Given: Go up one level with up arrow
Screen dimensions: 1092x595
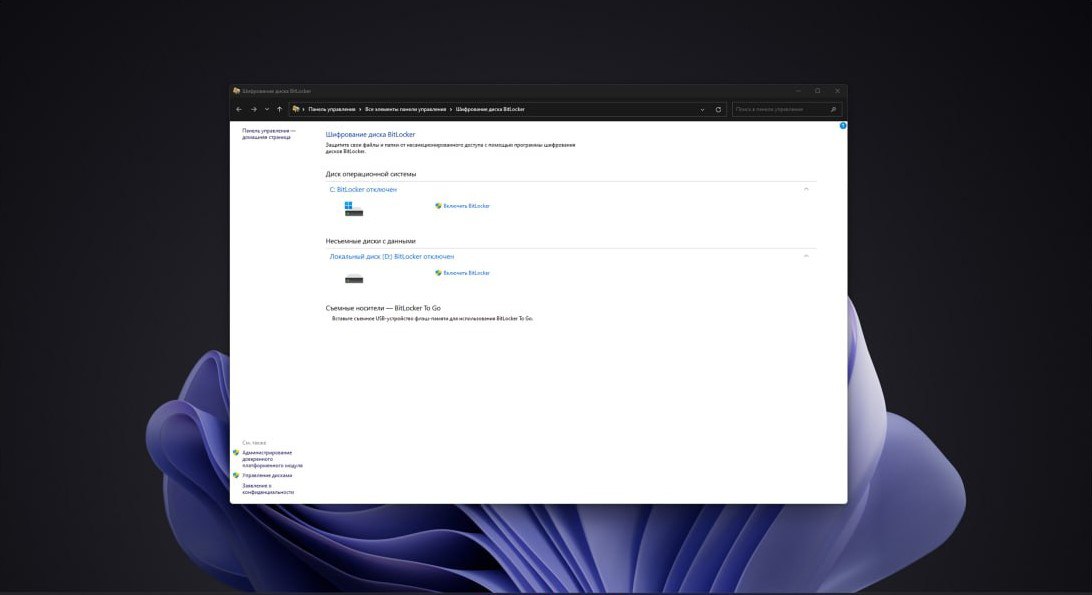Looking at the screenshot, I should [x=279, y=109].
